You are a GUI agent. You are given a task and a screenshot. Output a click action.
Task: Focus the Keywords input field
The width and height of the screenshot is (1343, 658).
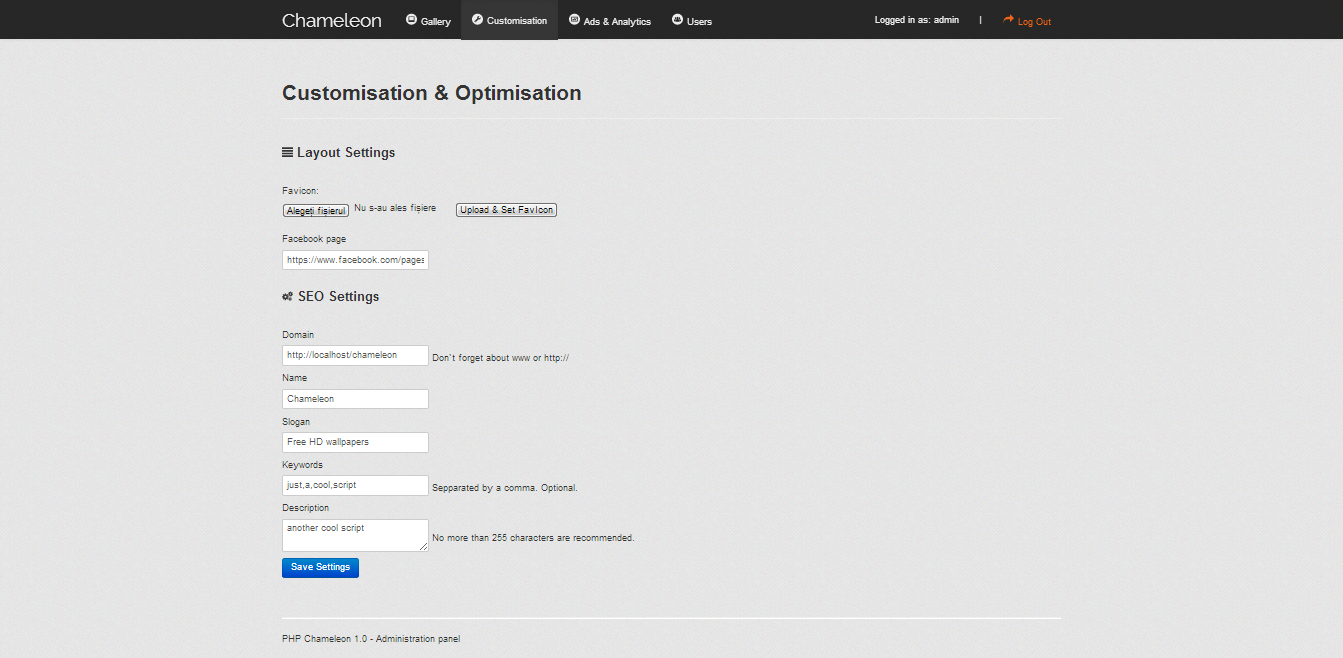[x=355, y=485]
